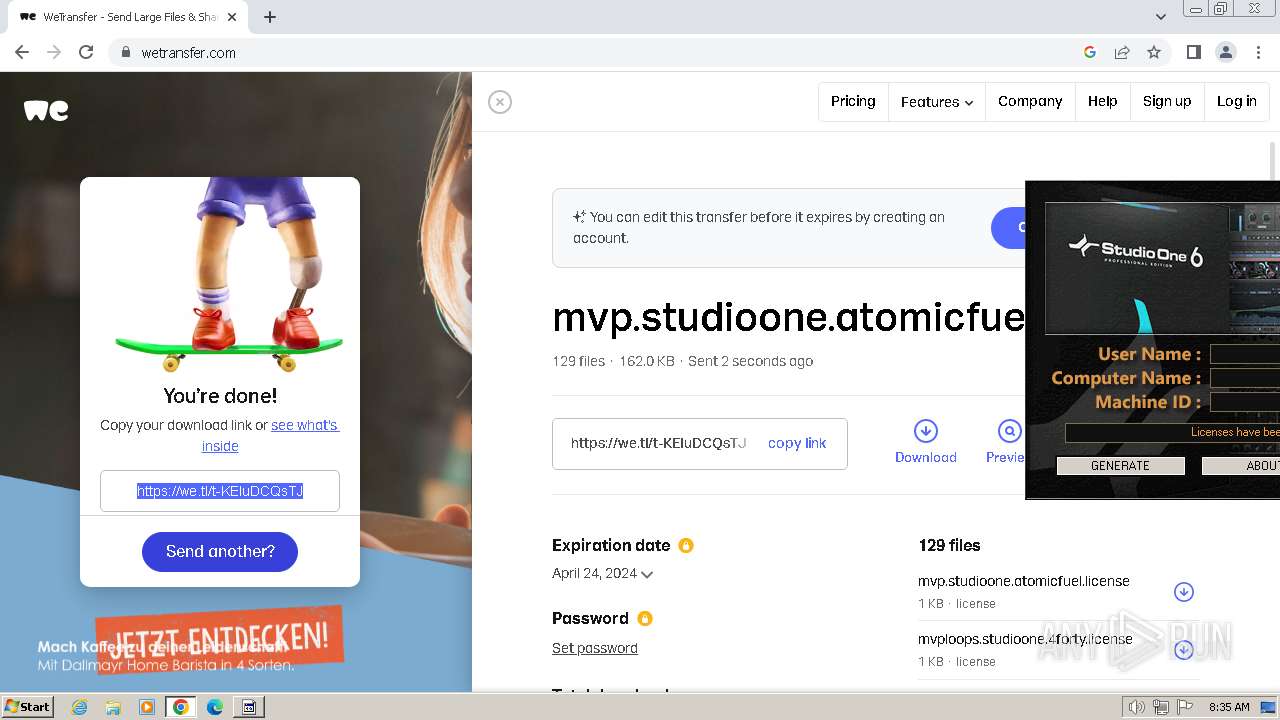The width and height of the screenshot is (1280, 720).
Task: Click the premium badge next to Expiration date
Action: click(686, 546)
